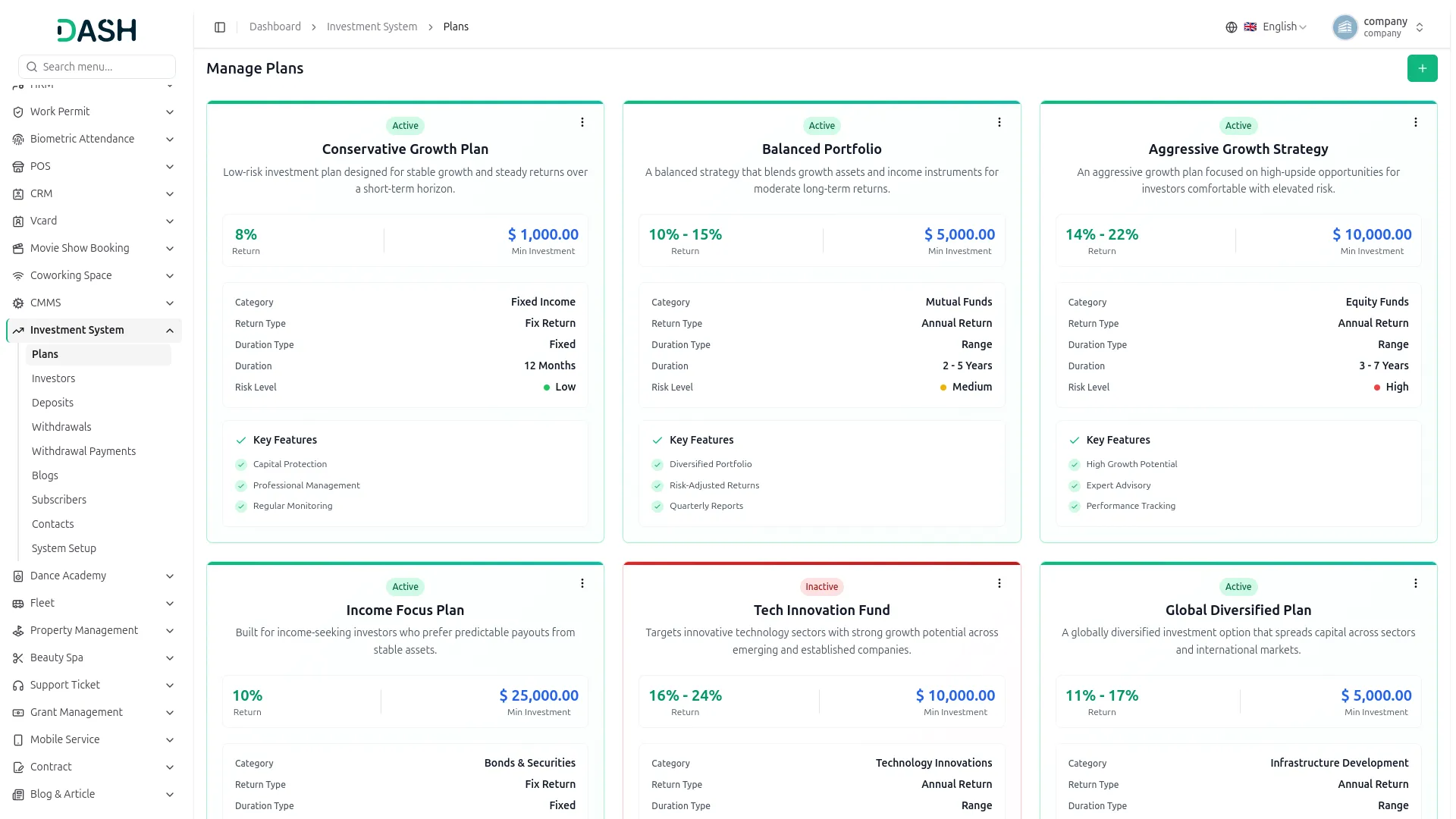Click the Grant Management sidebar icon
The image size is (1456, 819).
pos(18,713)
